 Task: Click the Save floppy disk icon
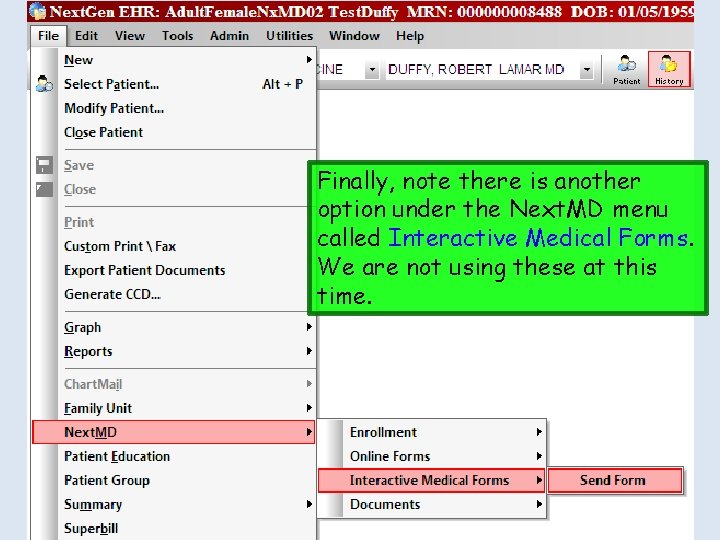[x=44, y=165]
